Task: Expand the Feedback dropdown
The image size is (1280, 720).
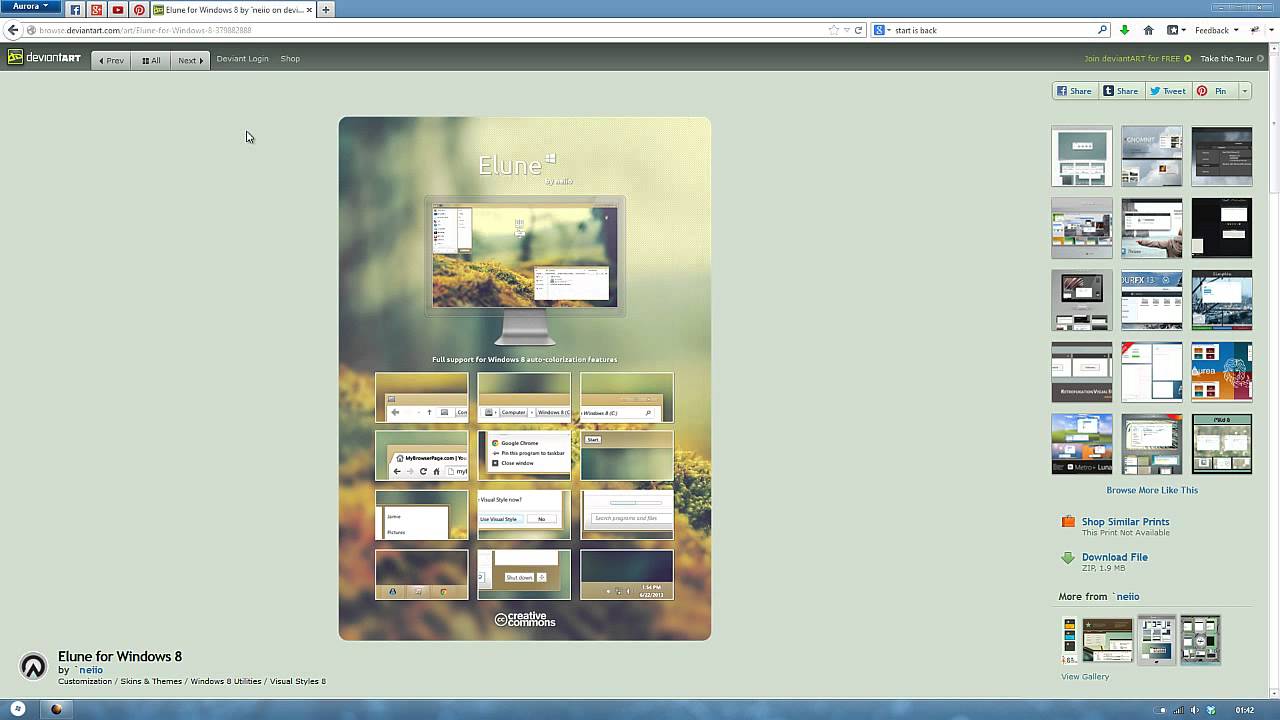Action: click(1216, 30)
